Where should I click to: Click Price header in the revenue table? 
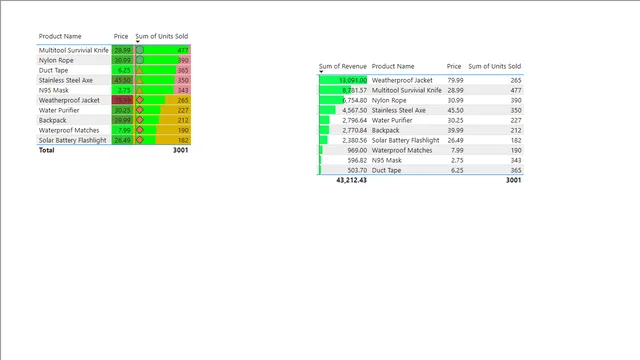[x=453, y=66]
